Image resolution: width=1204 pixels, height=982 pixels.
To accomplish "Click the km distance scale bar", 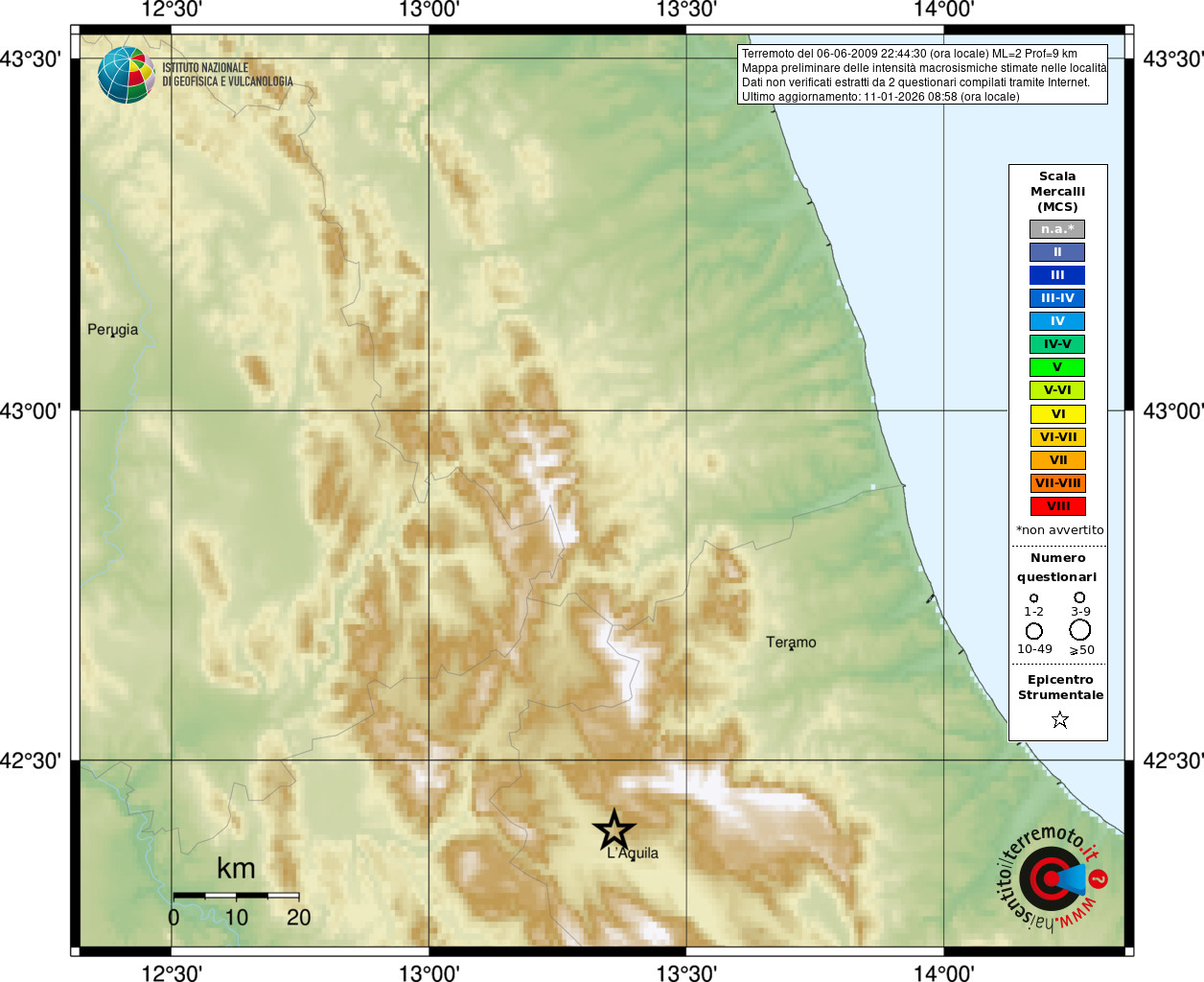I will click(x=236, y=896).
